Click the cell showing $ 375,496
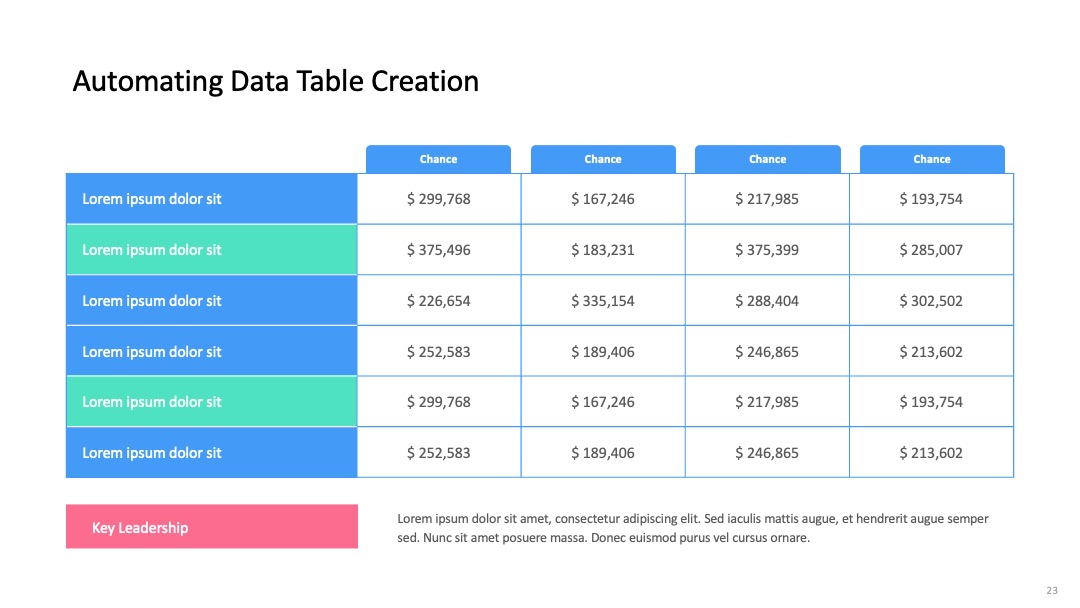This screenshot has width=1080, height=608. 439,250
